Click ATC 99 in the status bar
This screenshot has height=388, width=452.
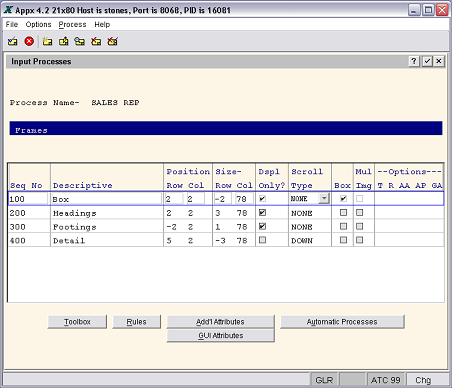tap(386, 380)
